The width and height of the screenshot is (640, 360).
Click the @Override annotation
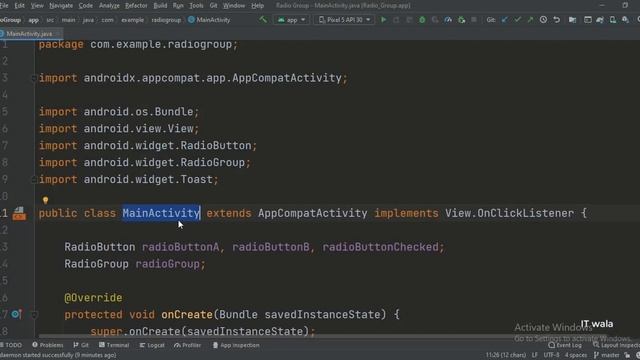click(x=93, y=298)
